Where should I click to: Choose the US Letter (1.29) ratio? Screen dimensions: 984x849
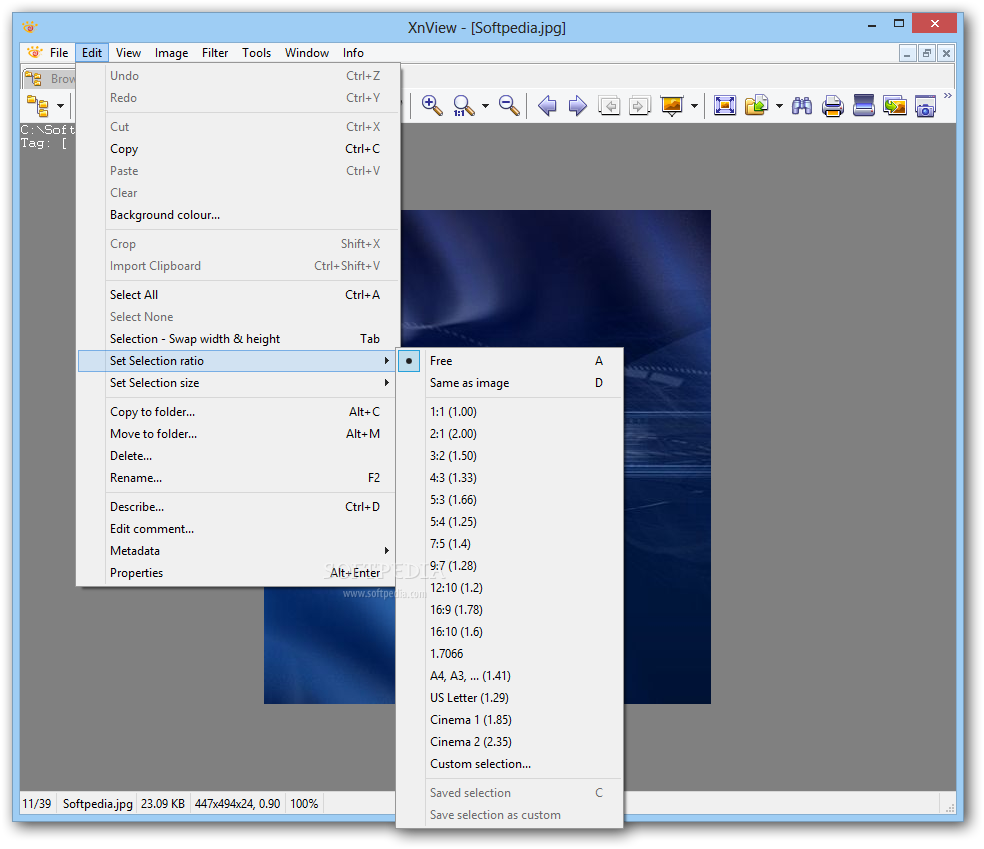pos(510,698)
